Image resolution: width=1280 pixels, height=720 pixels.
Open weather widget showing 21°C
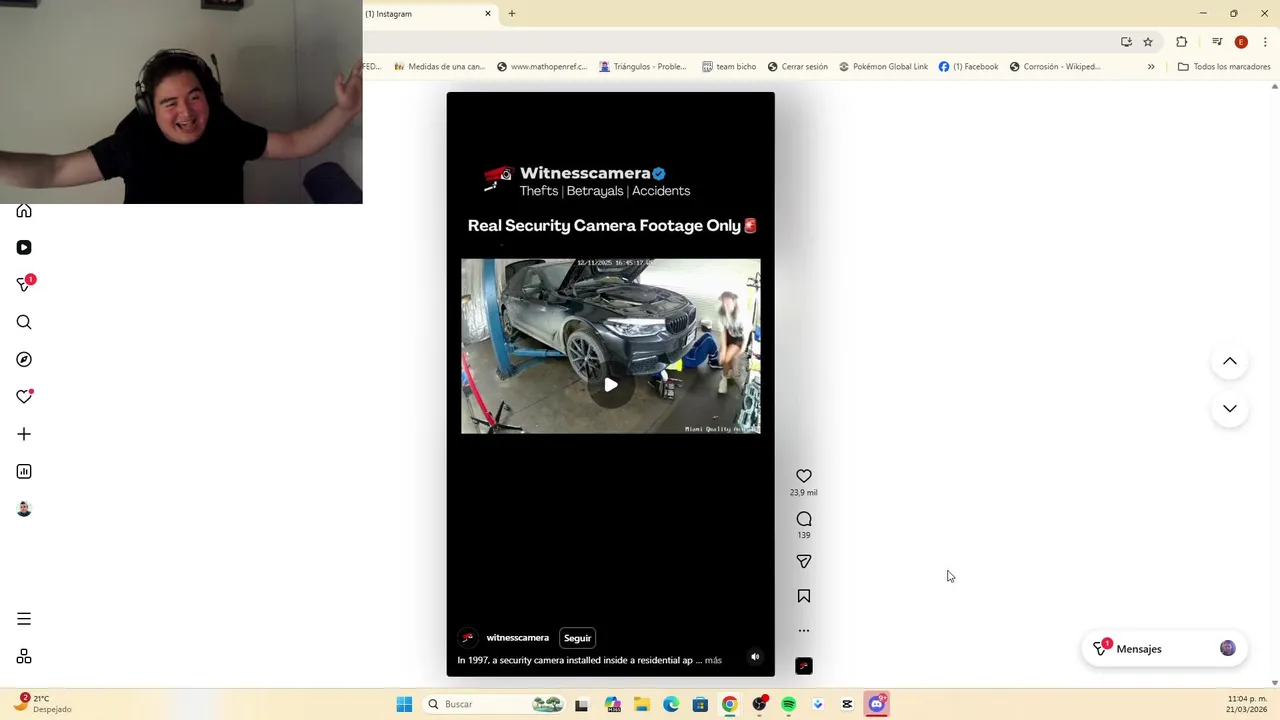pyautogui.click(x=42, y=704)
